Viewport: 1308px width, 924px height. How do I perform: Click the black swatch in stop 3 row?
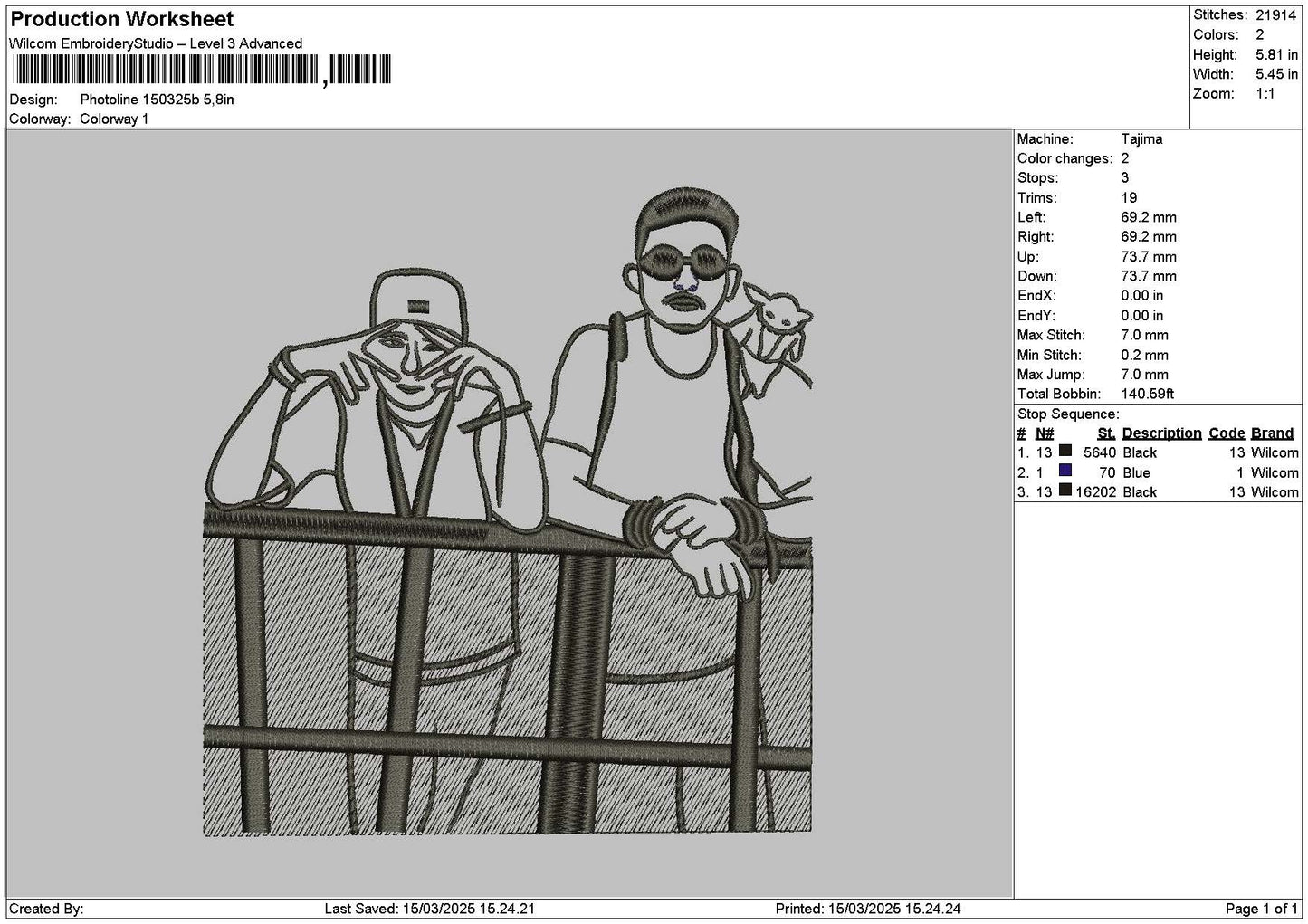1065,491
